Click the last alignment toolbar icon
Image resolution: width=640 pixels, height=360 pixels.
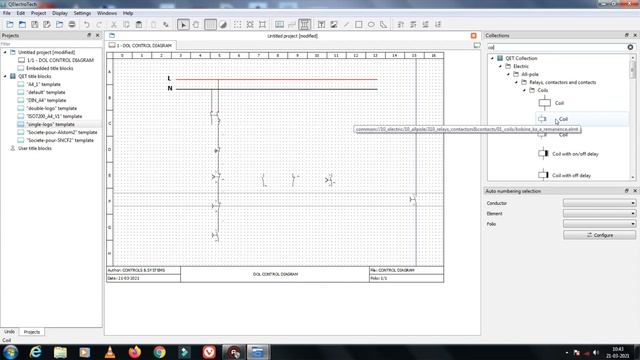pos(438,24)
